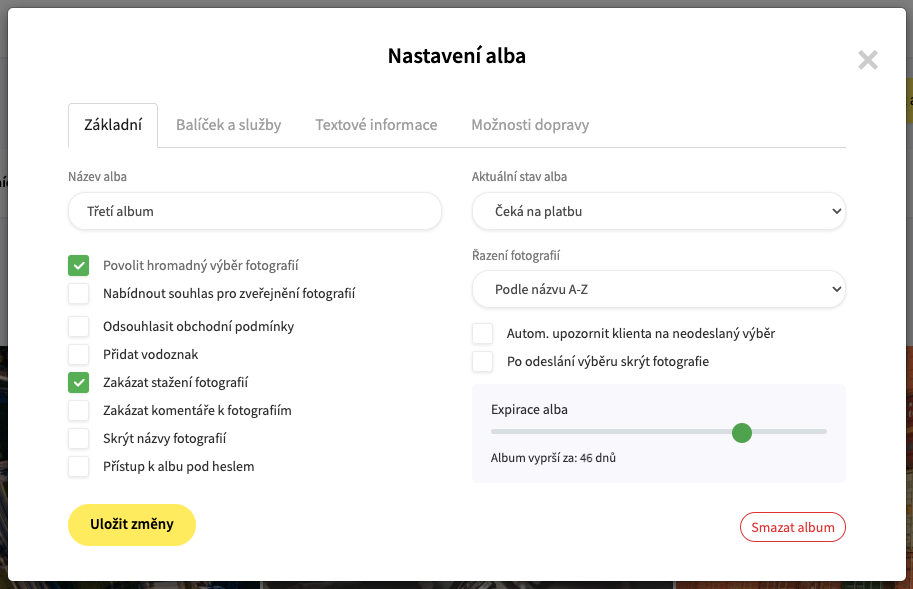Tick Po odeslání výběru skrýt fotografie
This screenshot has height=589, width=913.
point(482,361)
